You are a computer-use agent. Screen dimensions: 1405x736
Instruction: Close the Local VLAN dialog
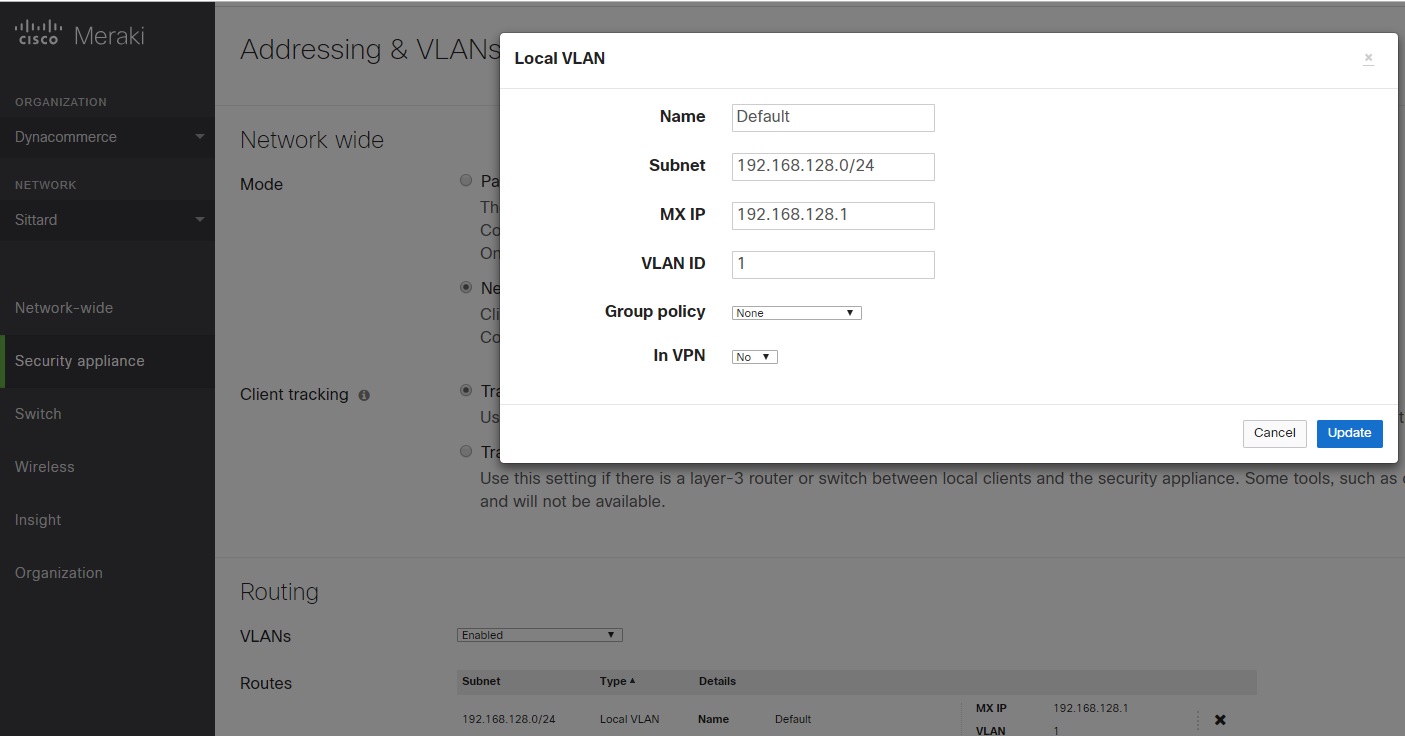(1368, 57)
